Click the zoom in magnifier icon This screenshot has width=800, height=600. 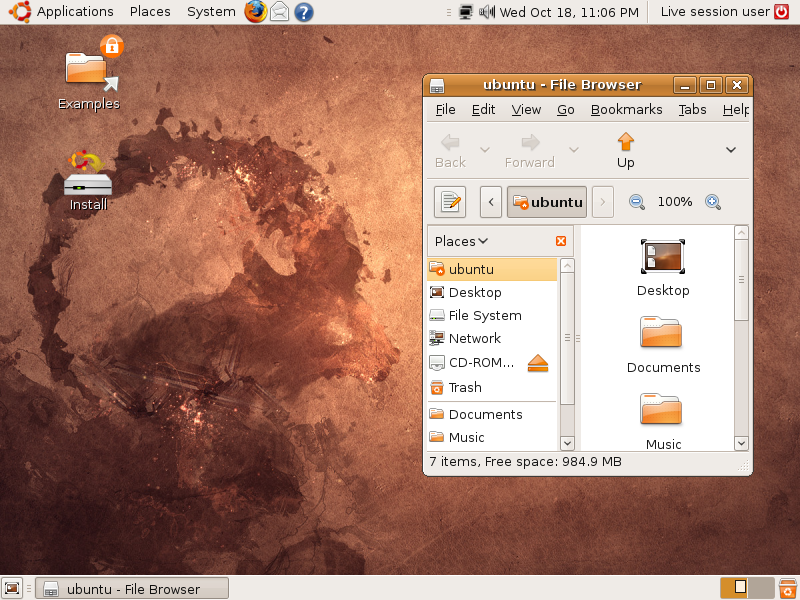[713, 202]
